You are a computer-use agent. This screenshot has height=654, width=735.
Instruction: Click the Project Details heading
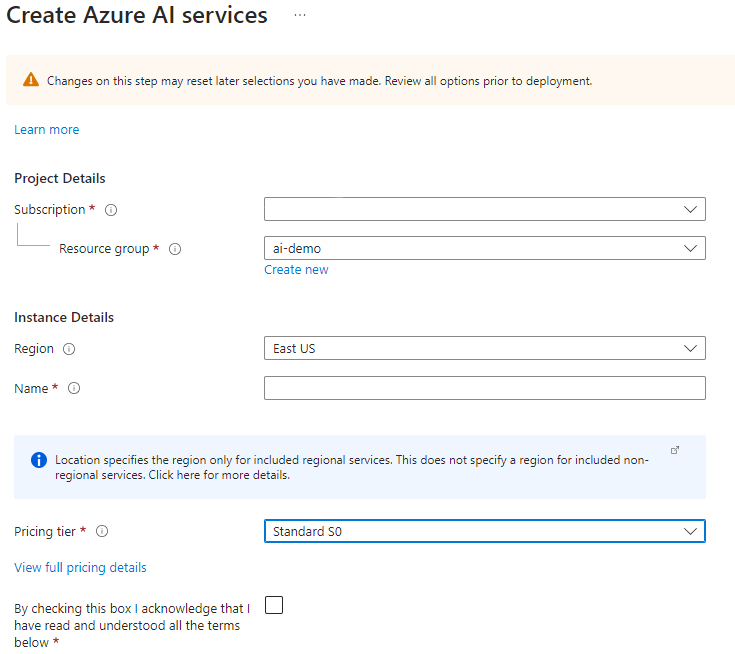pyautogui.click(x=60, y=179)
